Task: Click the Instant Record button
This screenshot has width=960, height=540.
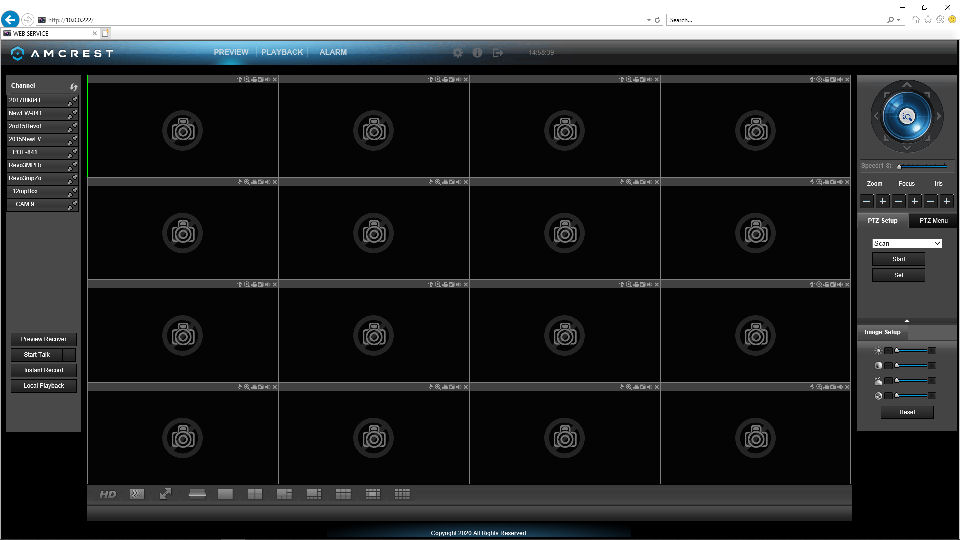Action: (43, 370)
